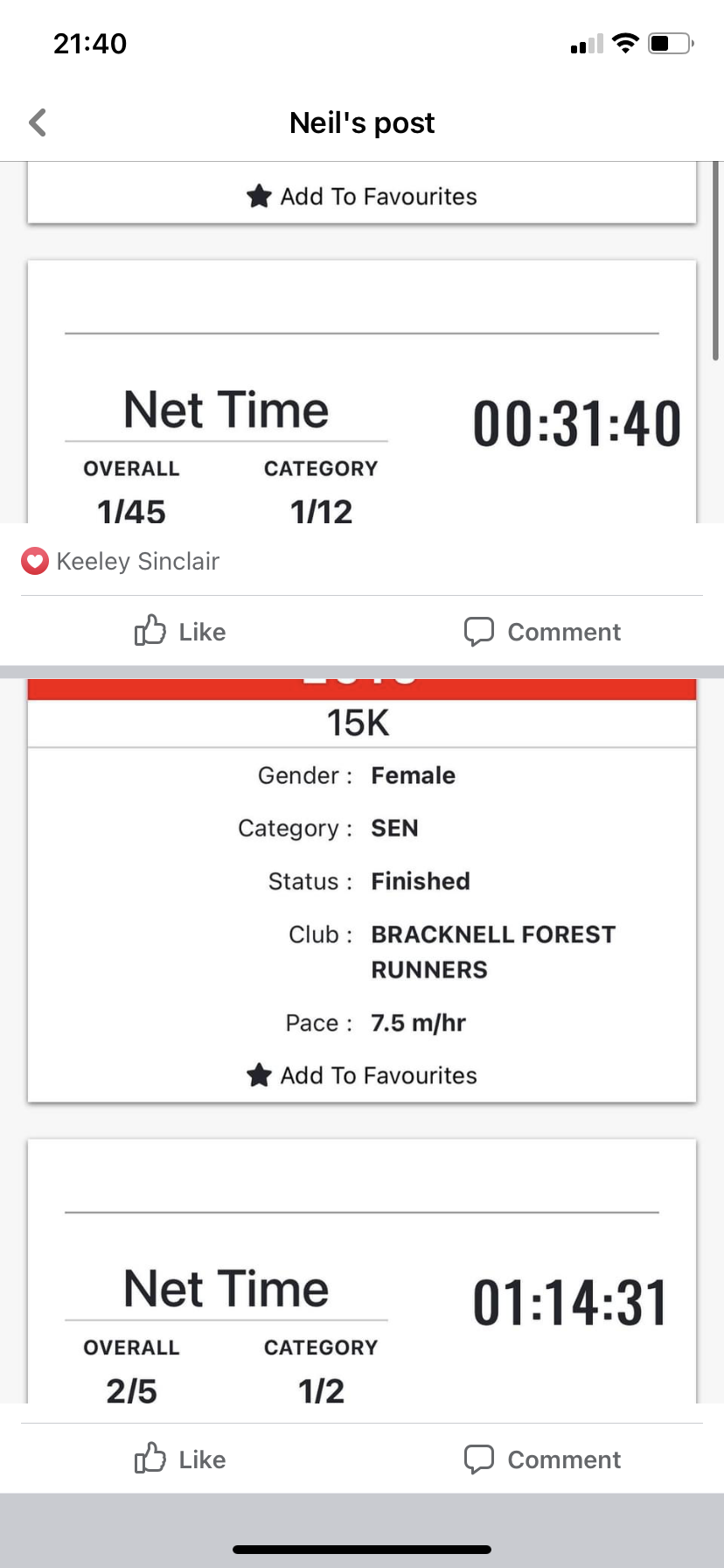Tap the Neil's post header title
This screenshot has width=724, height=1568.
click(x=362, y=122)
